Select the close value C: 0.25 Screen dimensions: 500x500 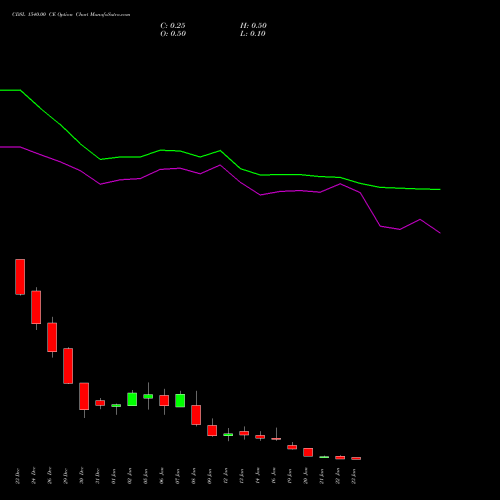173,26
